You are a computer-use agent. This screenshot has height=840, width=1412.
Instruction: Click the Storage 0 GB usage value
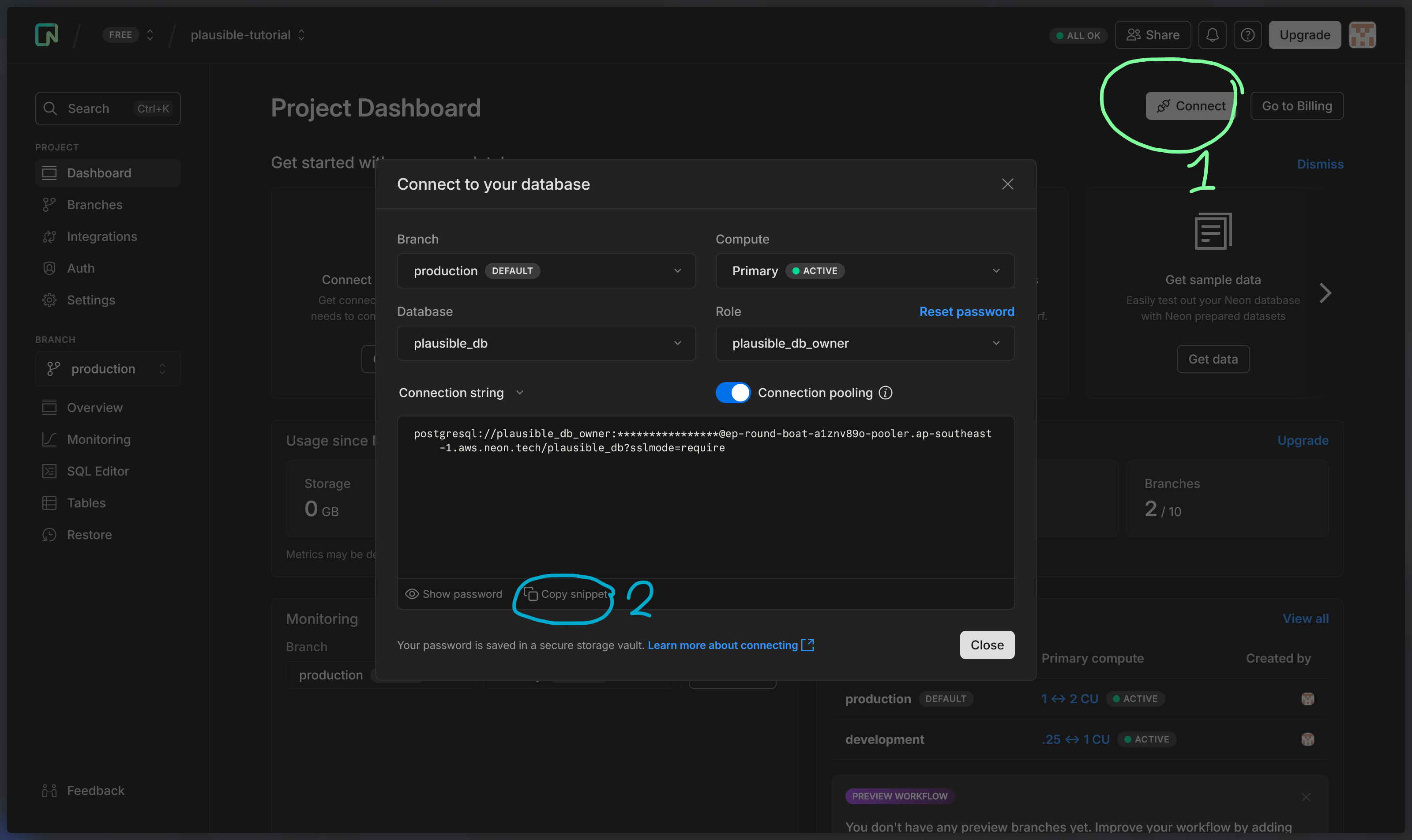coord(321,510)
